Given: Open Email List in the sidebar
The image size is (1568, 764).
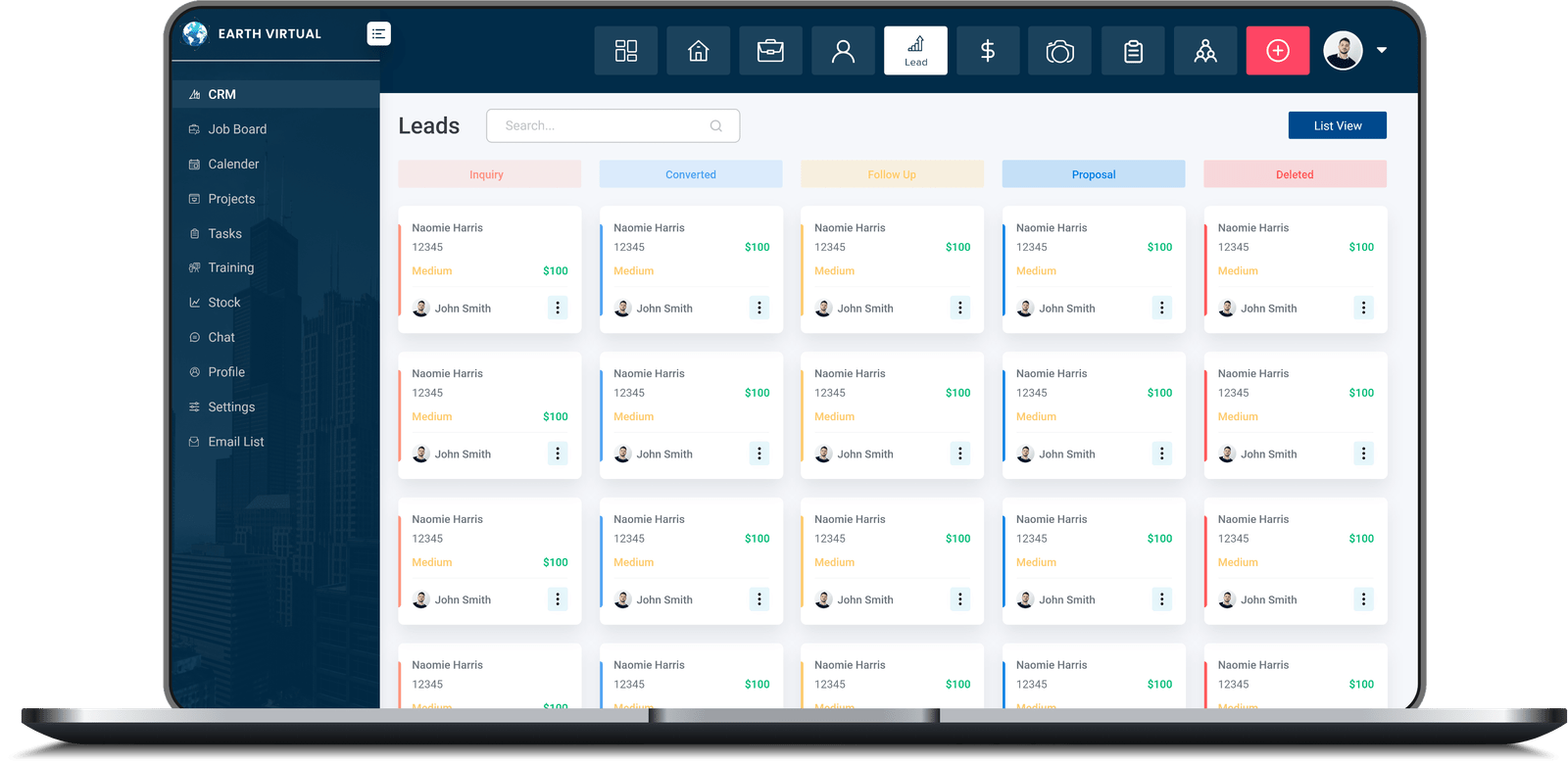Looking at the screenshot, I should tap(236, 442).
